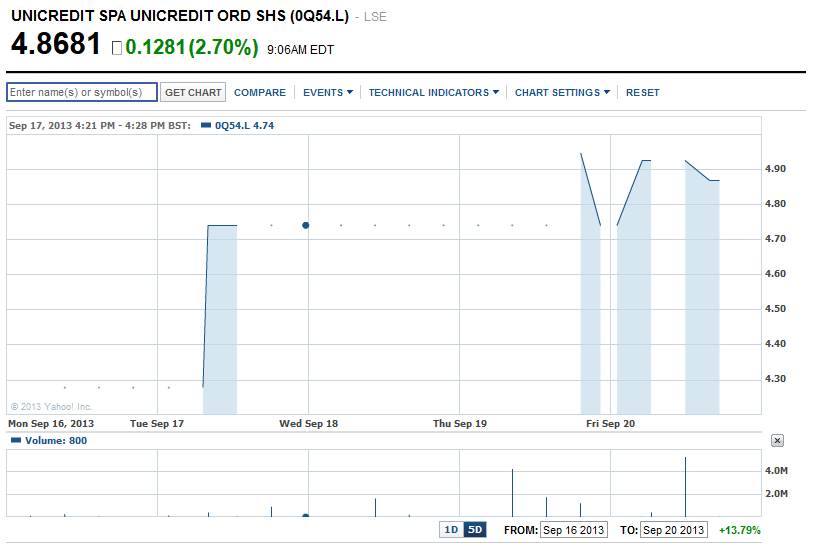Image resolution: width=813 pixels, height=546 pixels.
Task: Click the 4.0M volume axis label
Action: 776,471
